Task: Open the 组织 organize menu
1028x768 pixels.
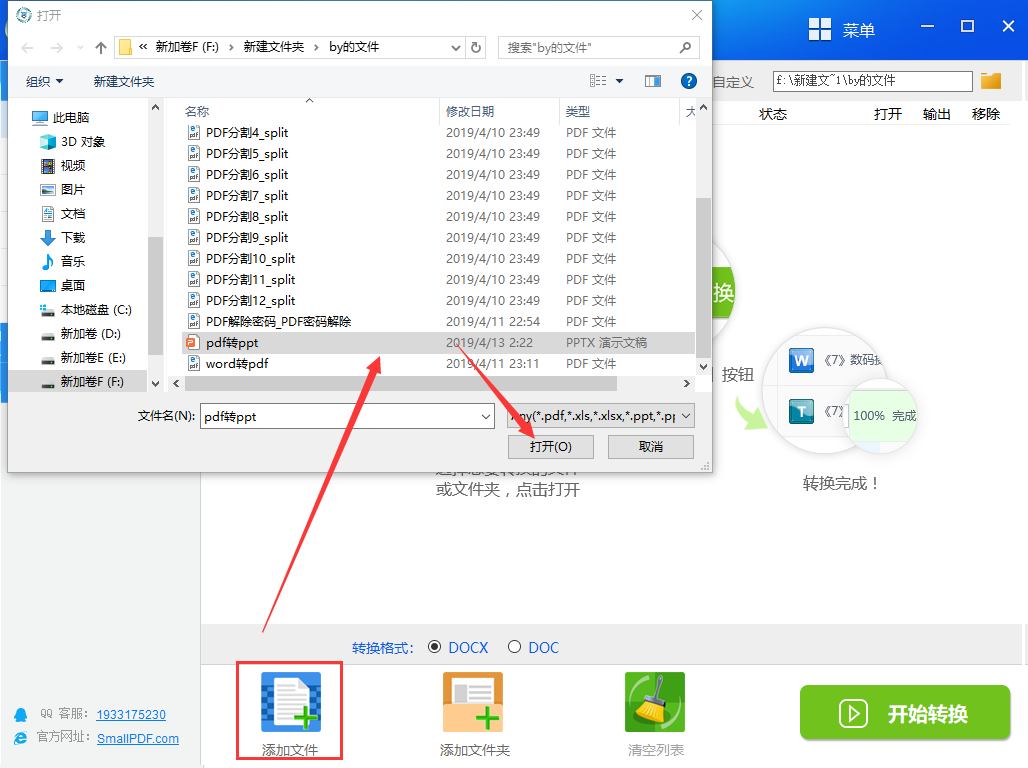Action: (x=44, y=81)
